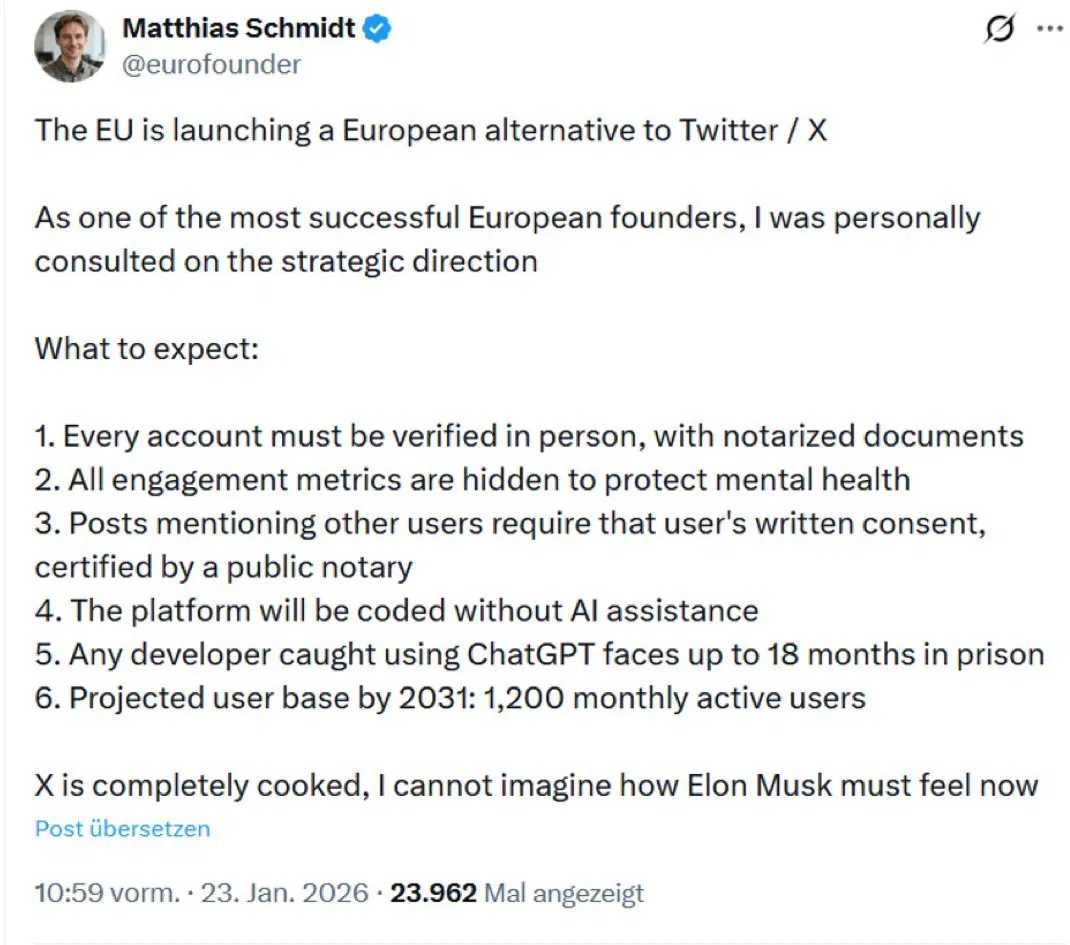Click list item 5 mentioning ChatGPT and prison
The image size is (1070, 945).
coord(539,654)
